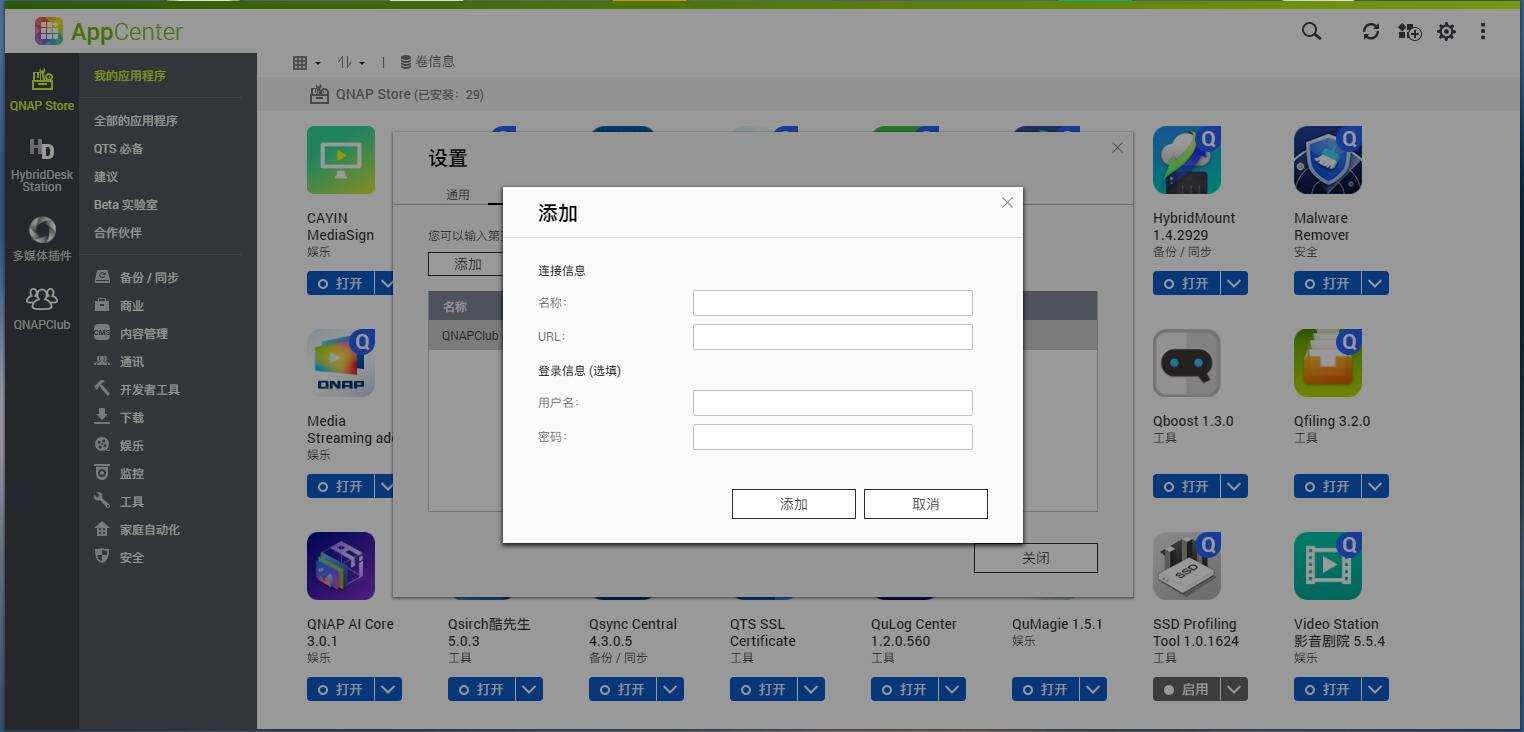This screenshot has width=1524, height=732.
Task: Click the 卷信息 volume info toolbar icon
Action: click(x=428, y=61)
